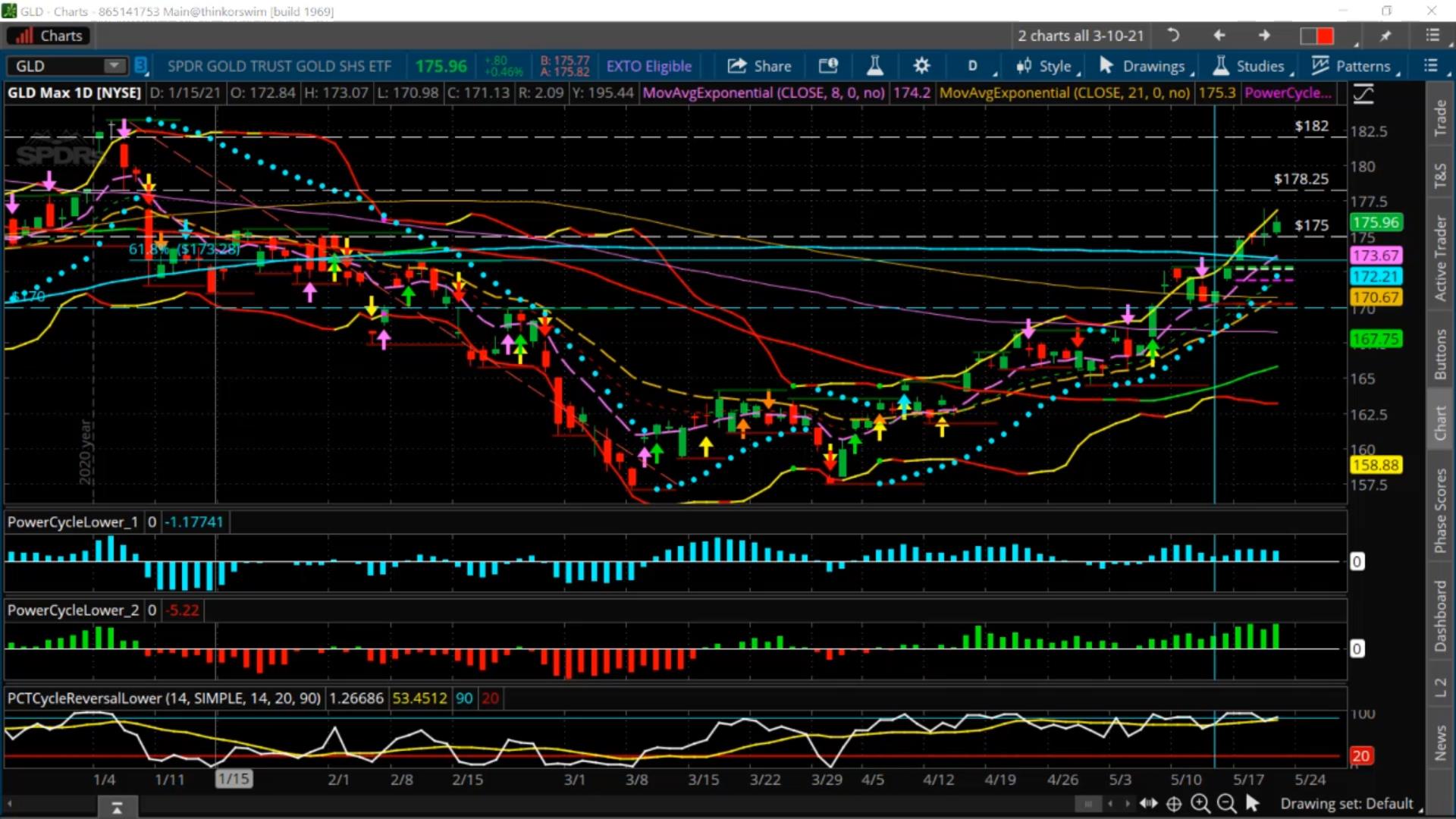1456x819 pixels.
Task: Select the pointer cursor tool icon
Action: click(x=1252, y=802)
